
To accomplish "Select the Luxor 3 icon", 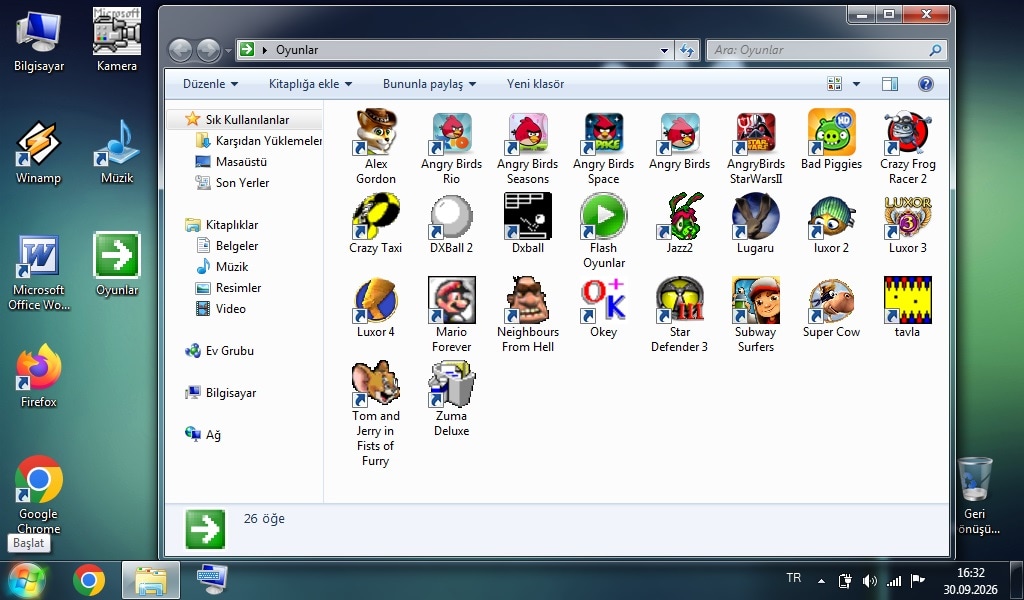I will click(x=908, y=223).
